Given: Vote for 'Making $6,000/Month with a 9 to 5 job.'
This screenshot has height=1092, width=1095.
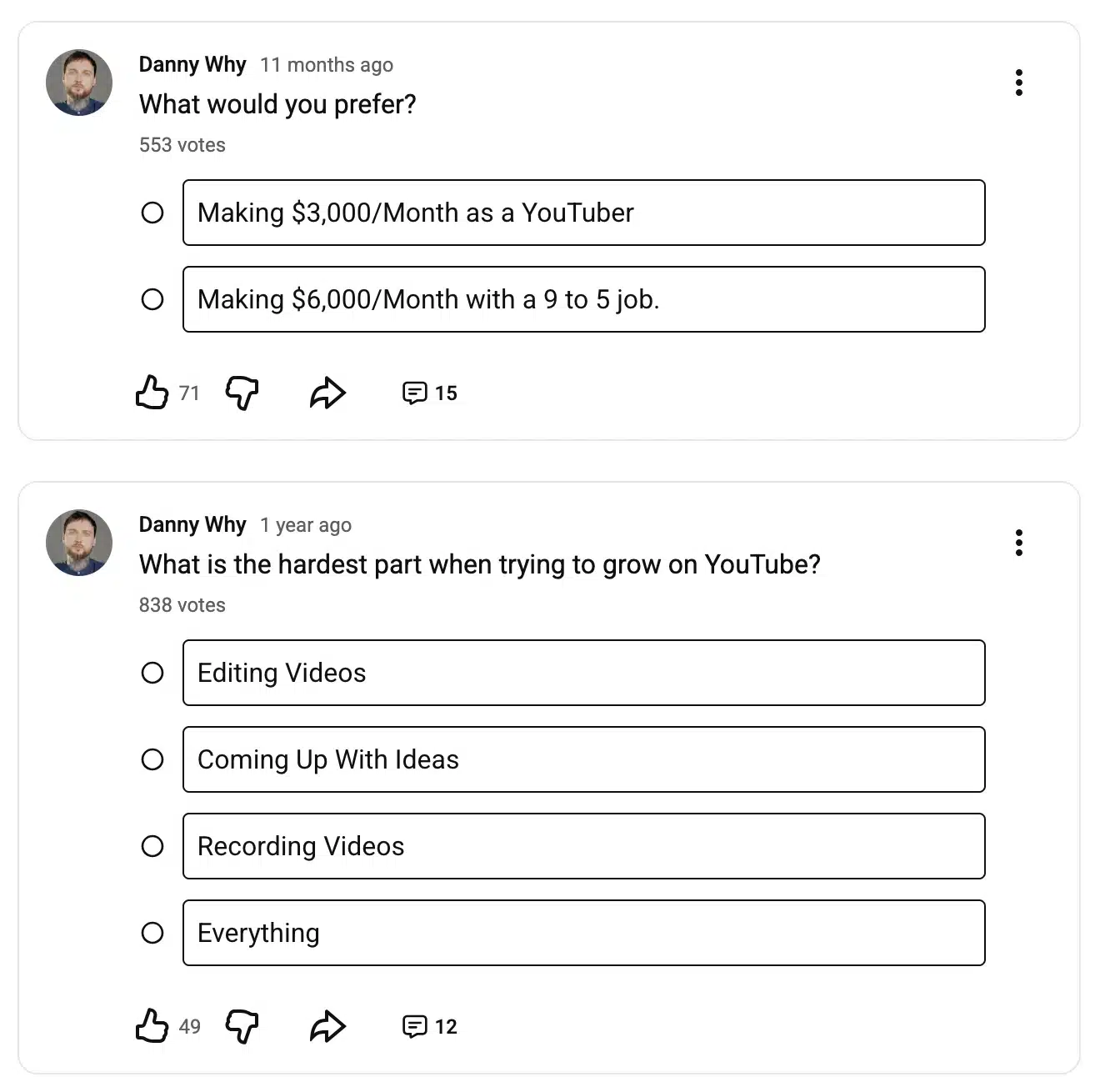Looking at the screenshot, I should tap(583, 299).
